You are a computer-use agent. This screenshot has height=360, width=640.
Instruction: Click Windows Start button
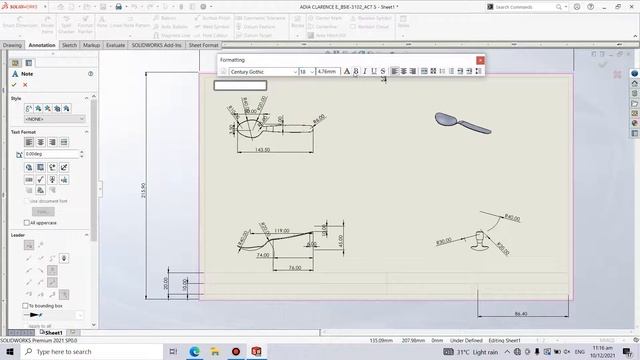click(x=10, y=351)
